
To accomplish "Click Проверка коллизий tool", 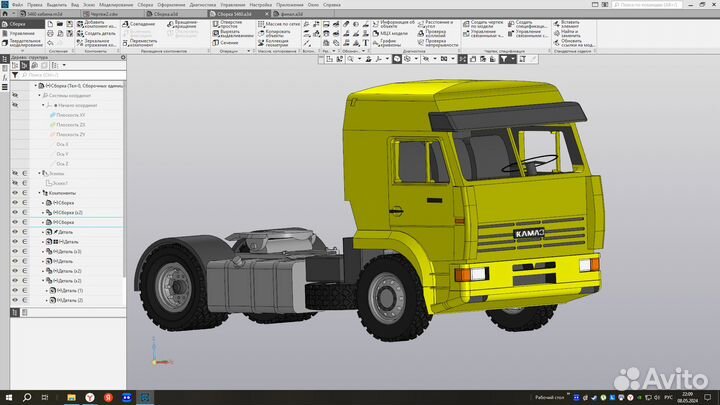I will 433,34.
